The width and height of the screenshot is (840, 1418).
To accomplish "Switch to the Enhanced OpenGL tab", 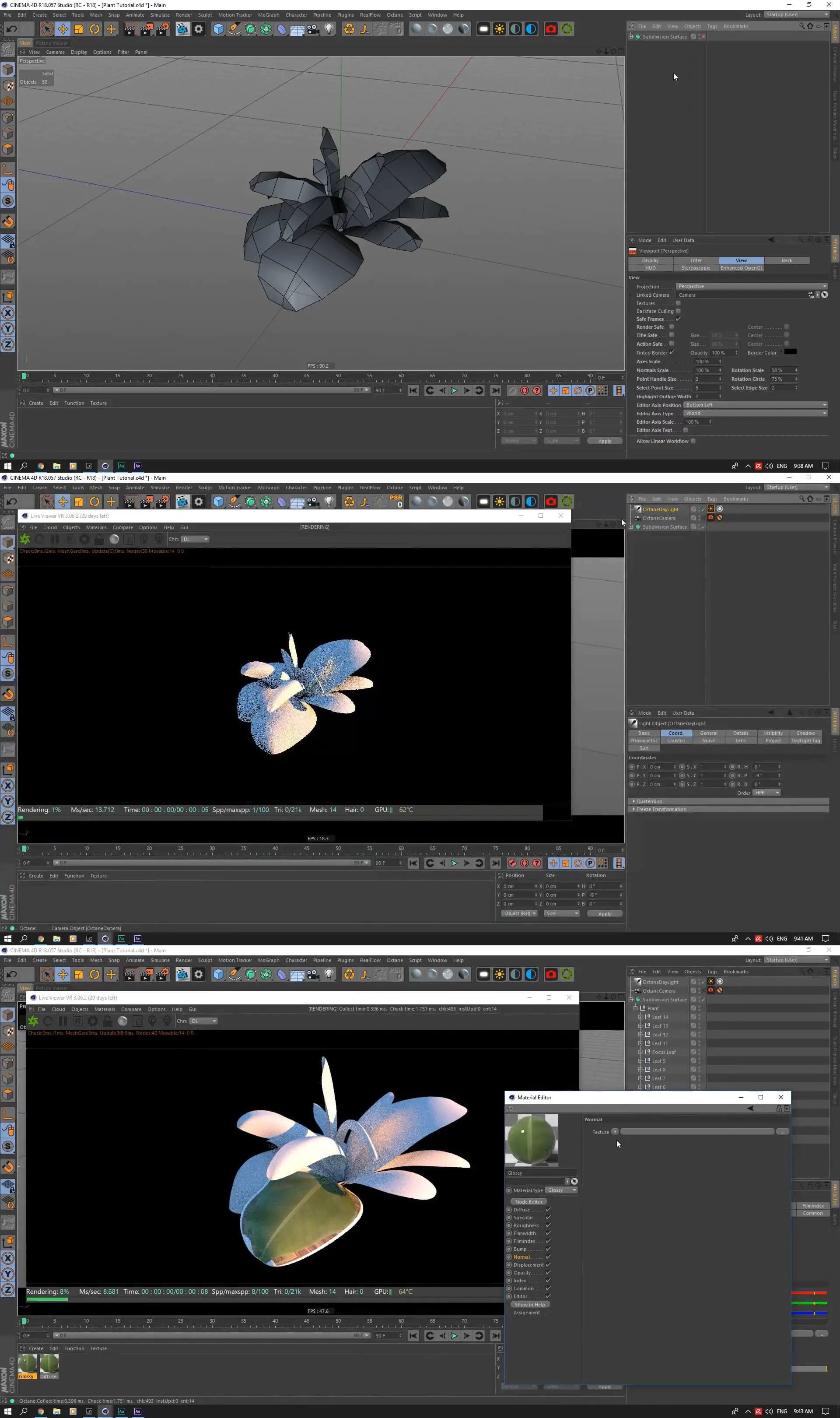I will [742, 268].
